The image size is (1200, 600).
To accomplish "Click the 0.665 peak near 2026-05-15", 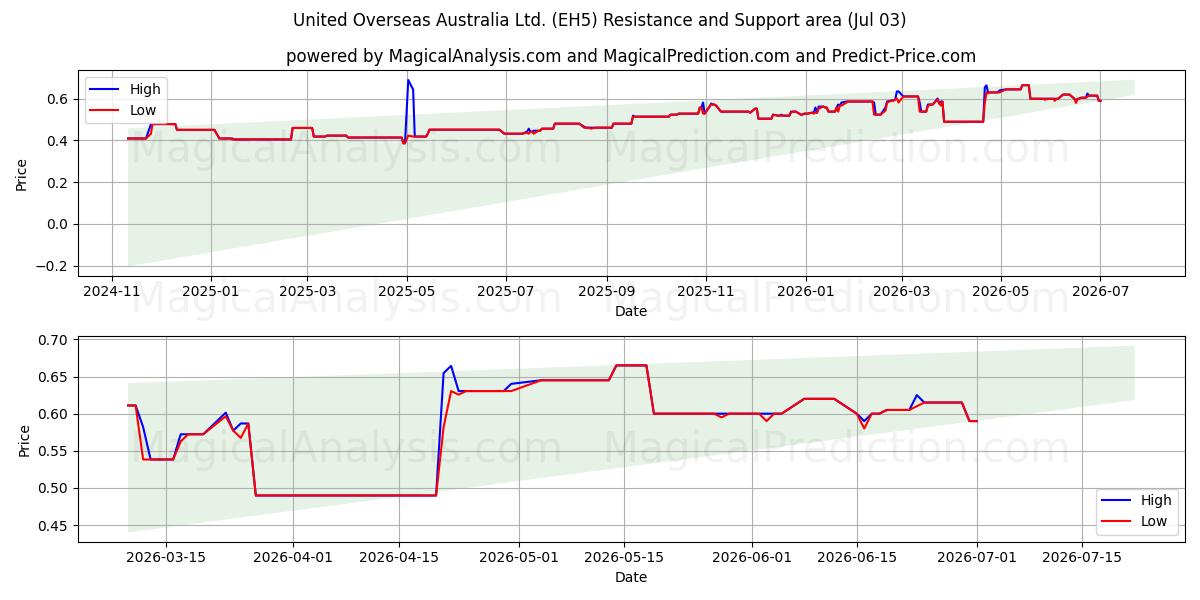I will point(631,365).
